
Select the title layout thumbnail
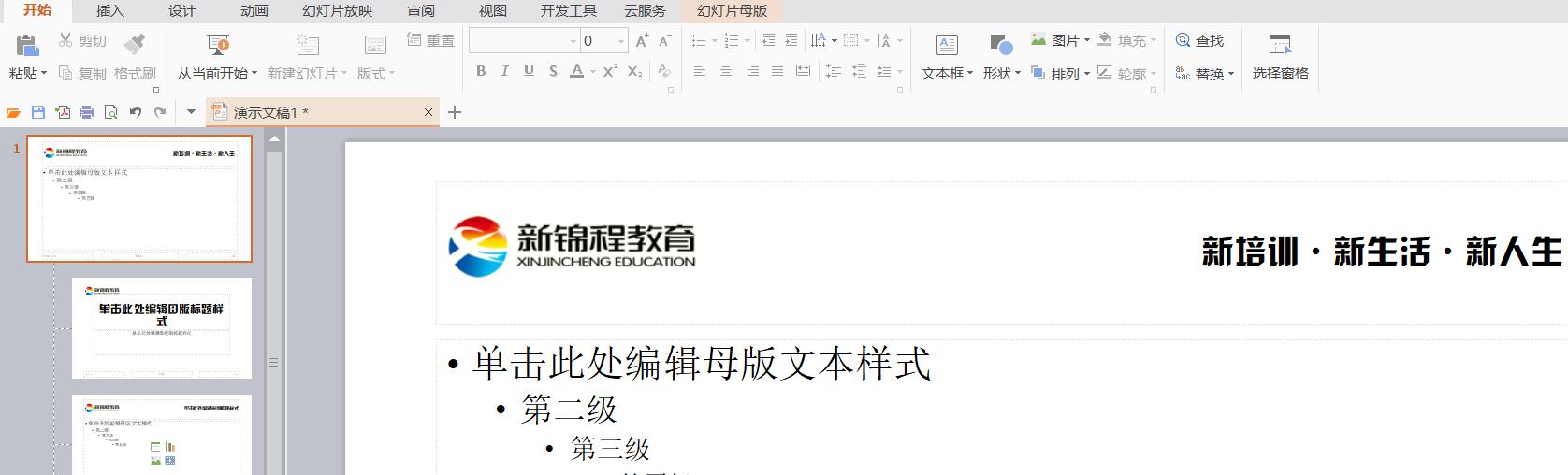(162, 327)
